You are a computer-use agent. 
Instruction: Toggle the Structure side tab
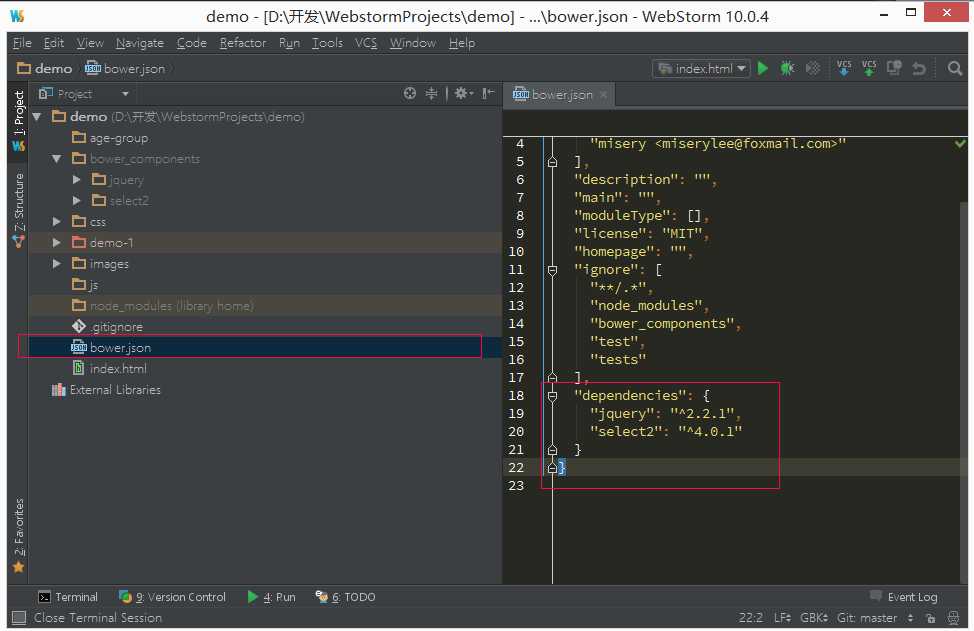[x=19, y=210]
